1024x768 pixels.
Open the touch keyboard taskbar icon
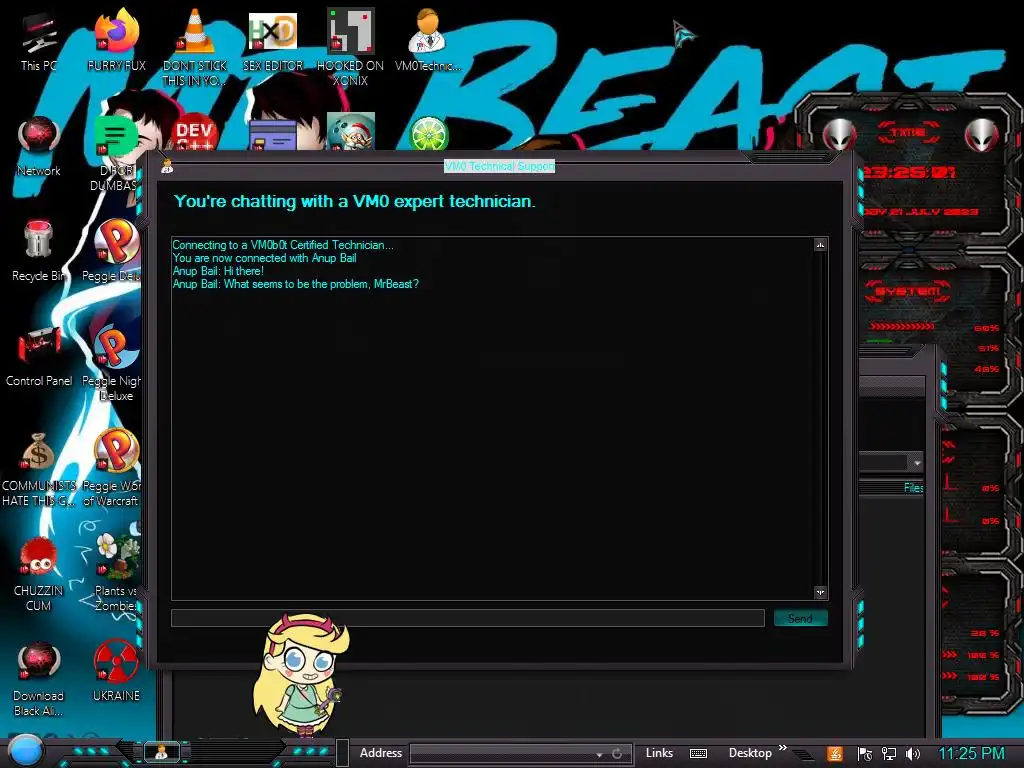point(698,754)
